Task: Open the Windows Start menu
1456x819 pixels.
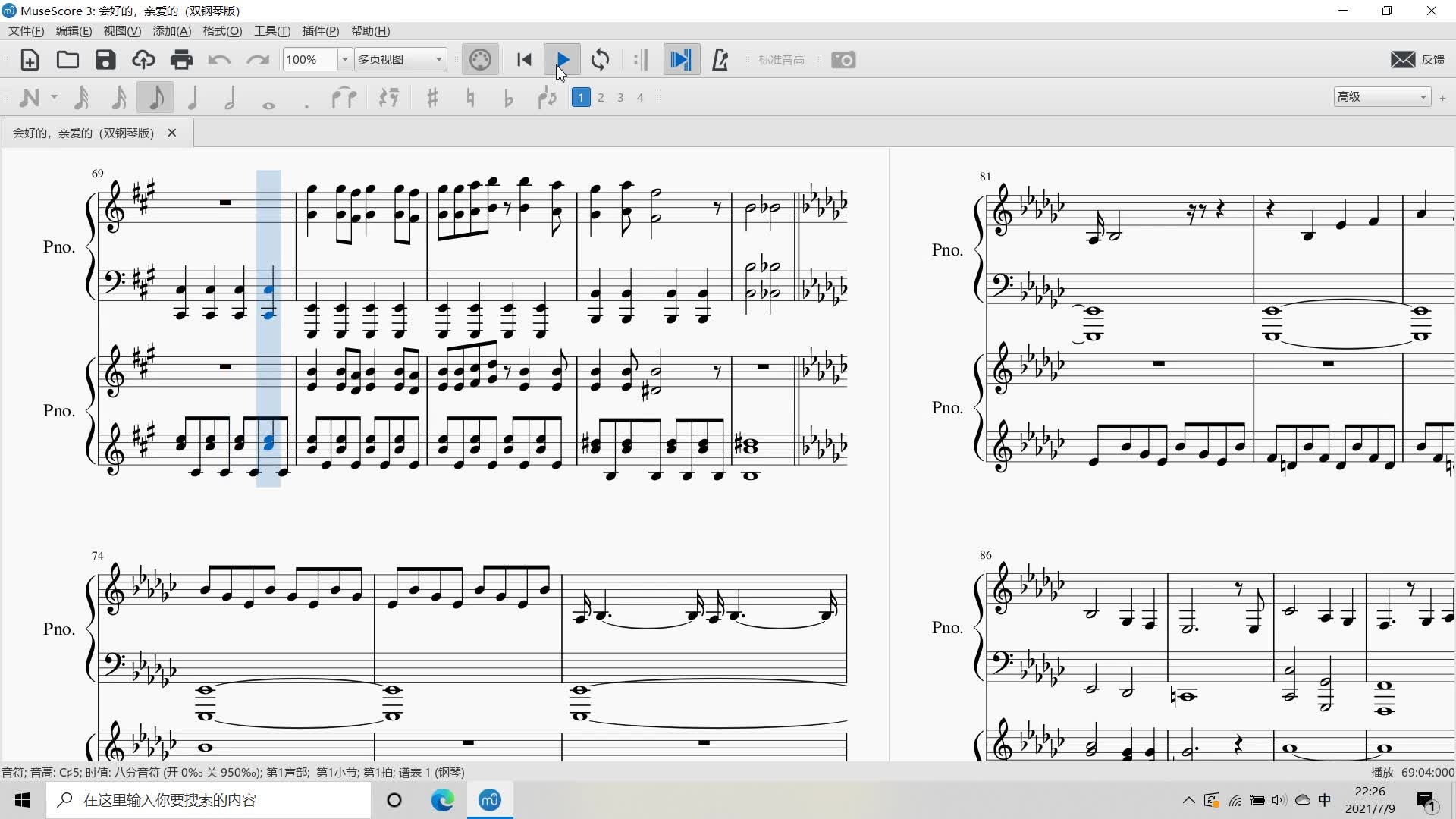Action: 23,800
